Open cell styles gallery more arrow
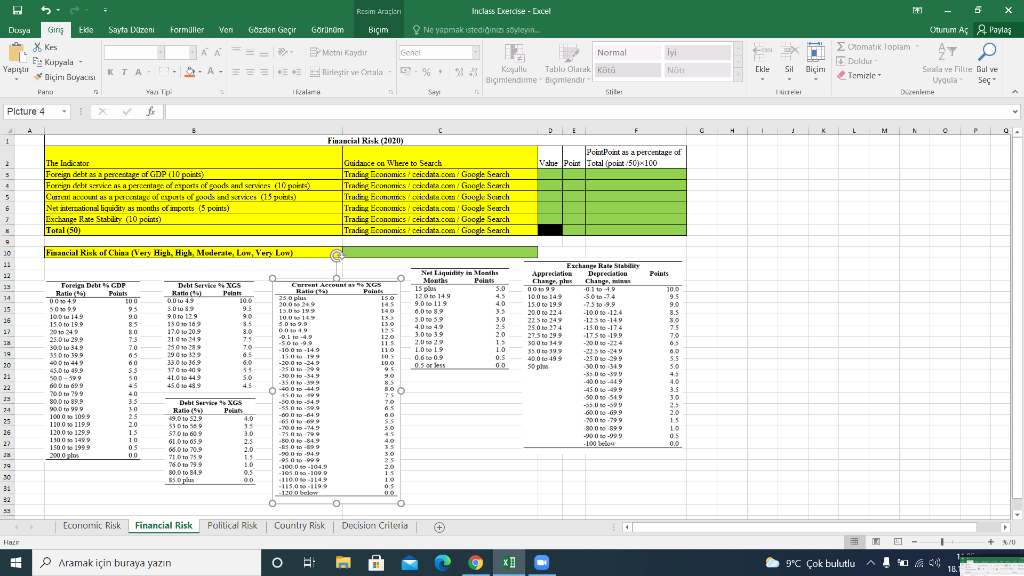1024x576 pixels. pos(738,75)
